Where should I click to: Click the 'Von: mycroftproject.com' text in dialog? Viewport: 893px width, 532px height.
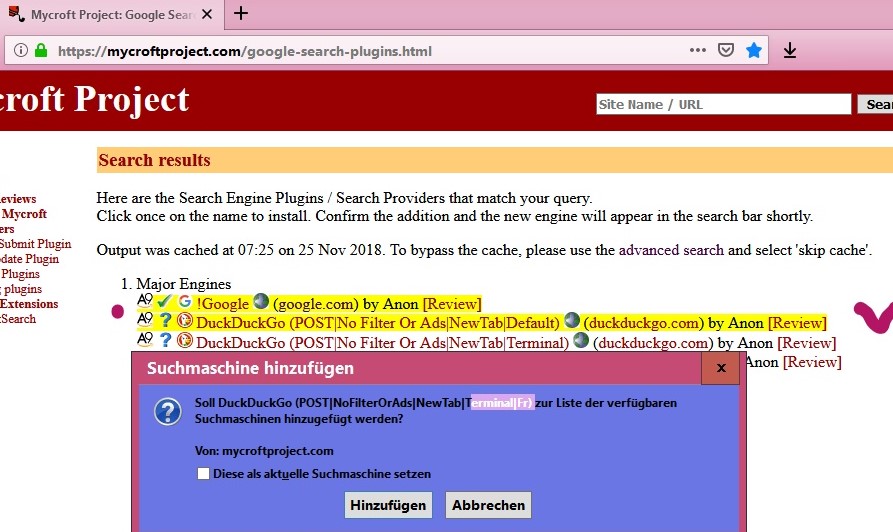point(264,451)
